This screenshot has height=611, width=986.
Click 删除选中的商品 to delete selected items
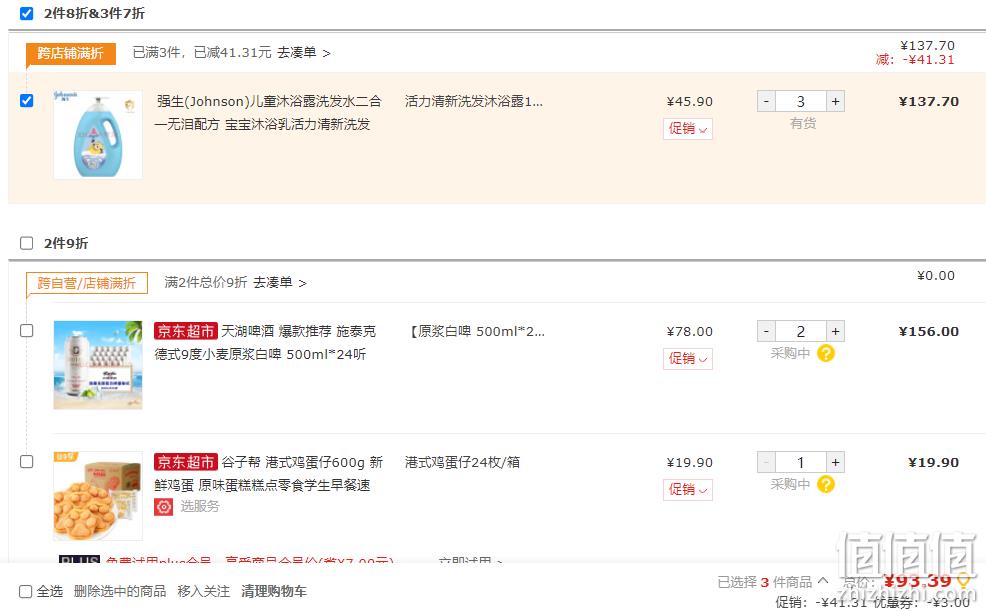pos(119,591)
